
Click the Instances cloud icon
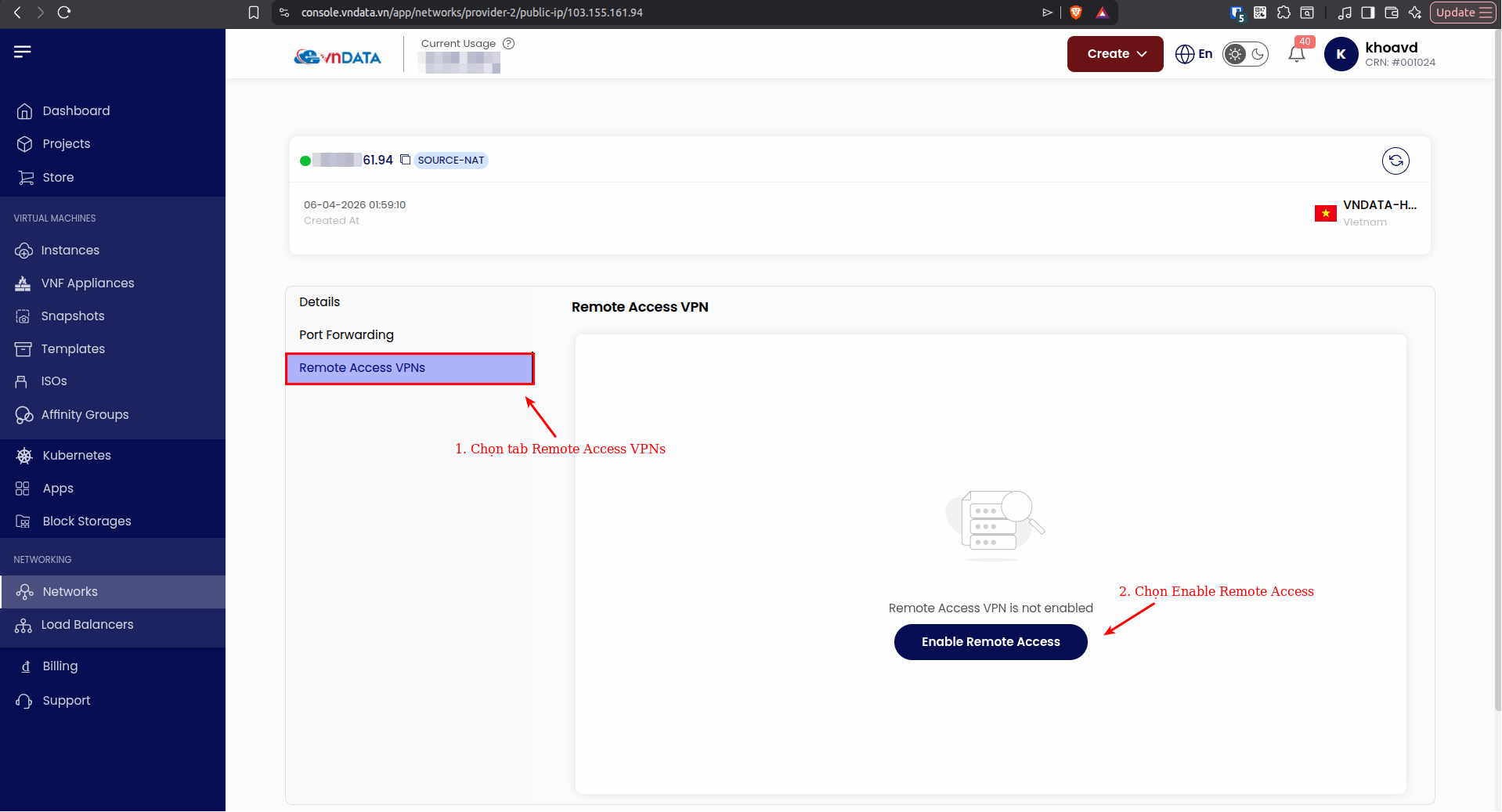pyautogui.click(x=23, y=251)
